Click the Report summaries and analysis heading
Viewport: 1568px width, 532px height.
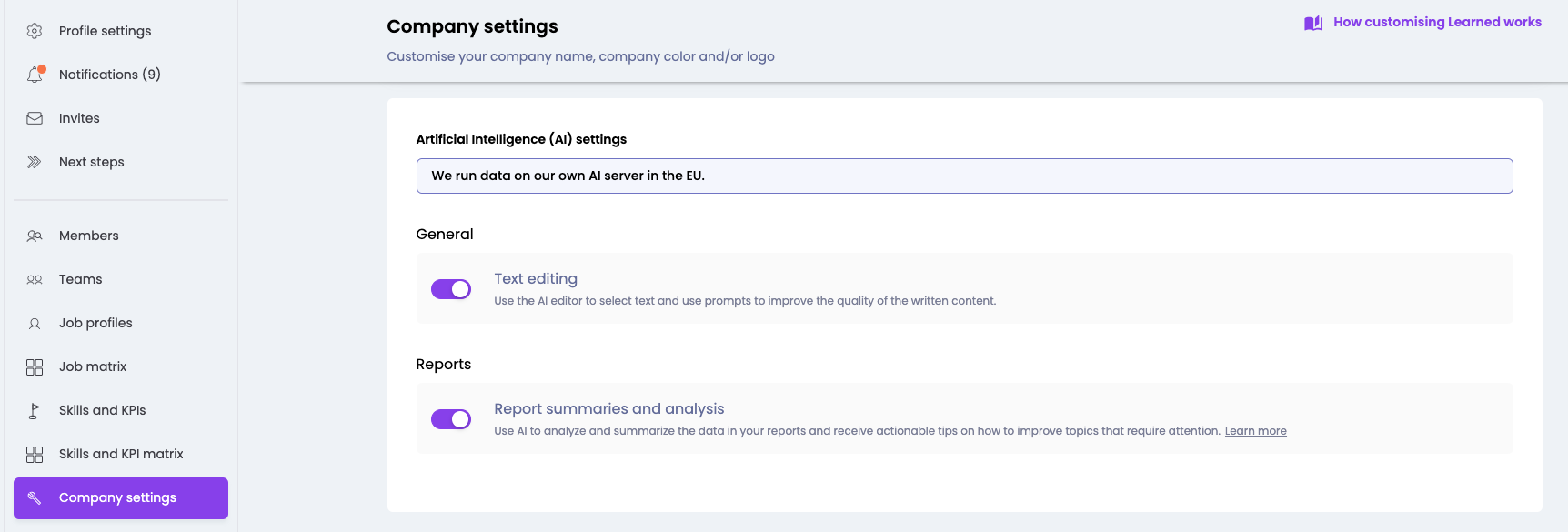tap(608, 408)
